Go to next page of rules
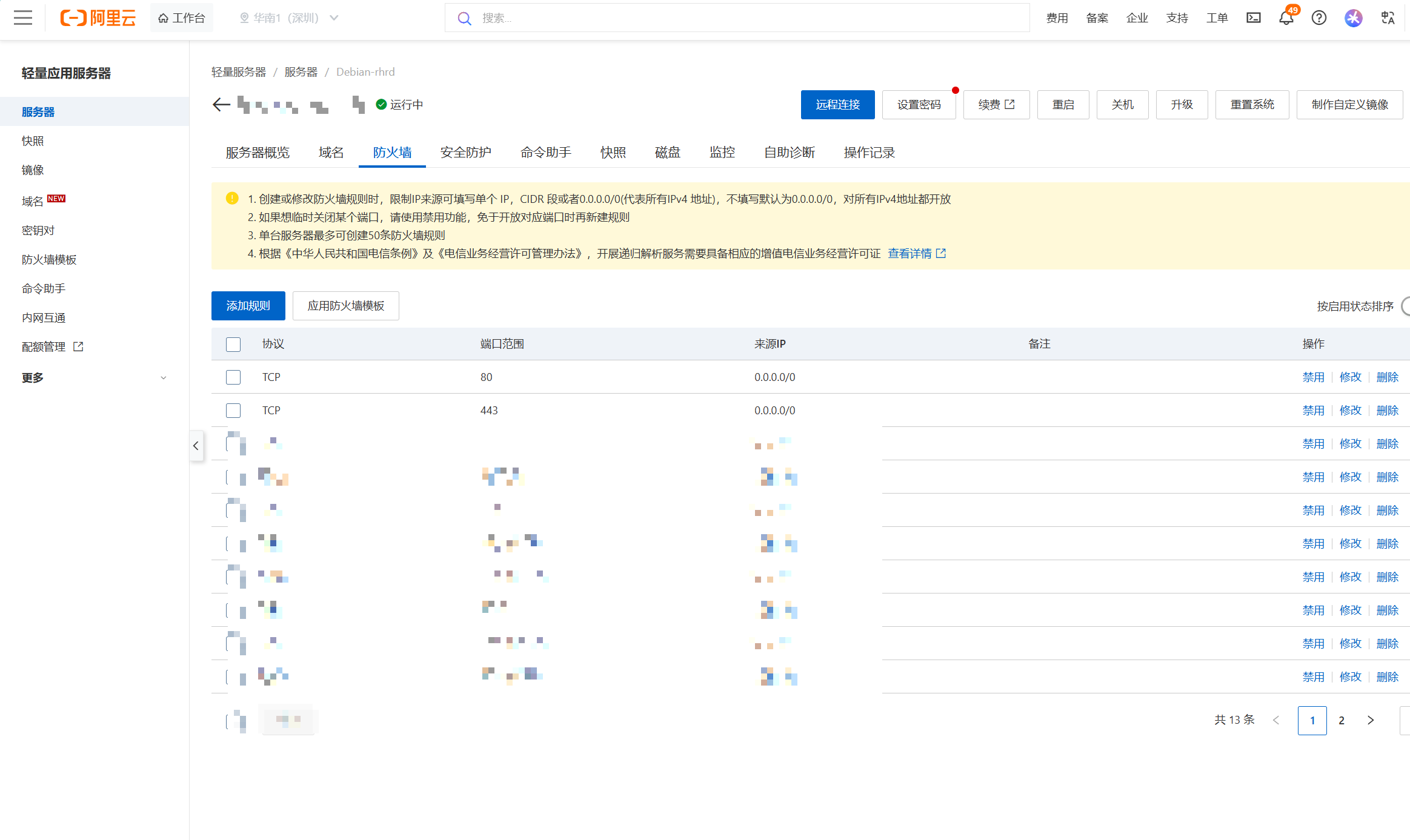 point(1371,720)
